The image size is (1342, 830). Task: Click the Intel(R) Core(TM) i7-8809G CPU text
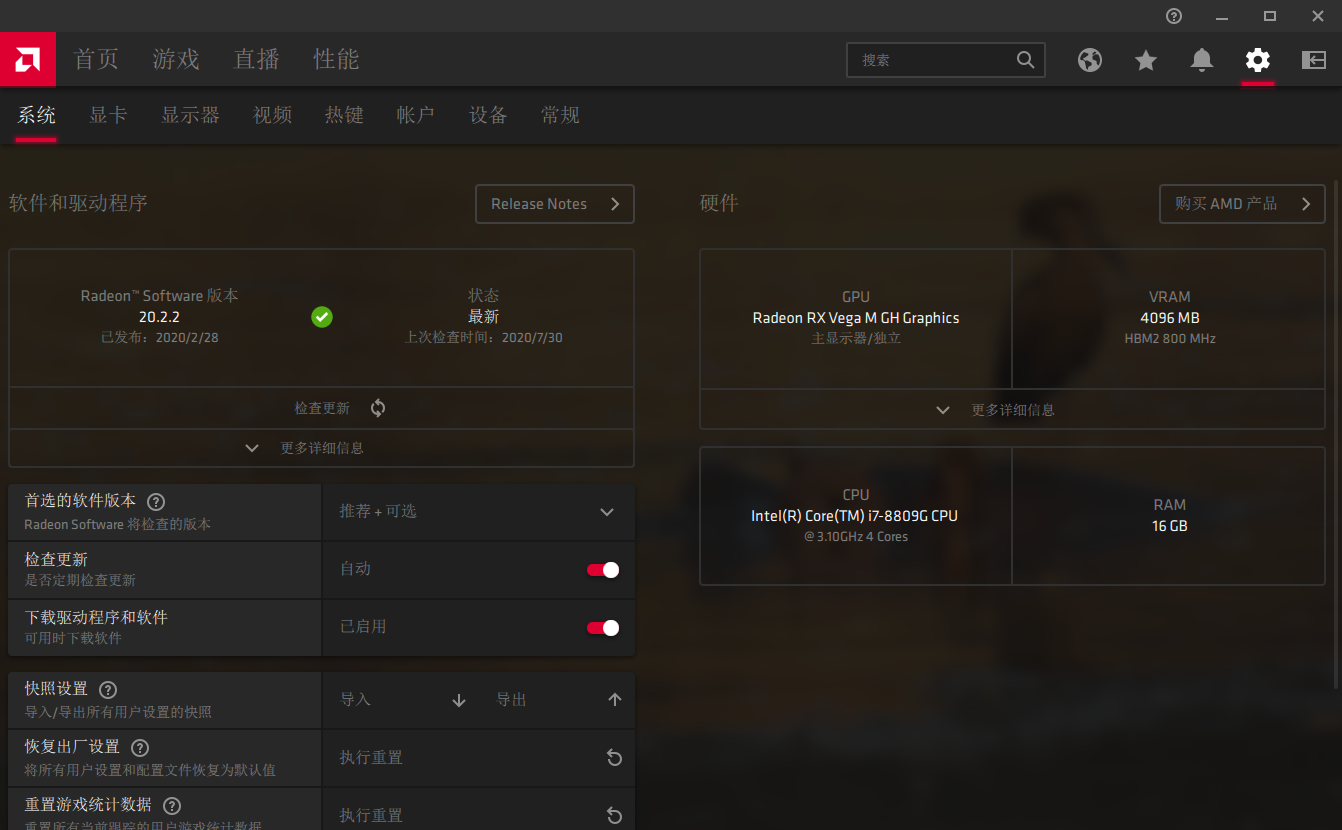pos(855,516)
